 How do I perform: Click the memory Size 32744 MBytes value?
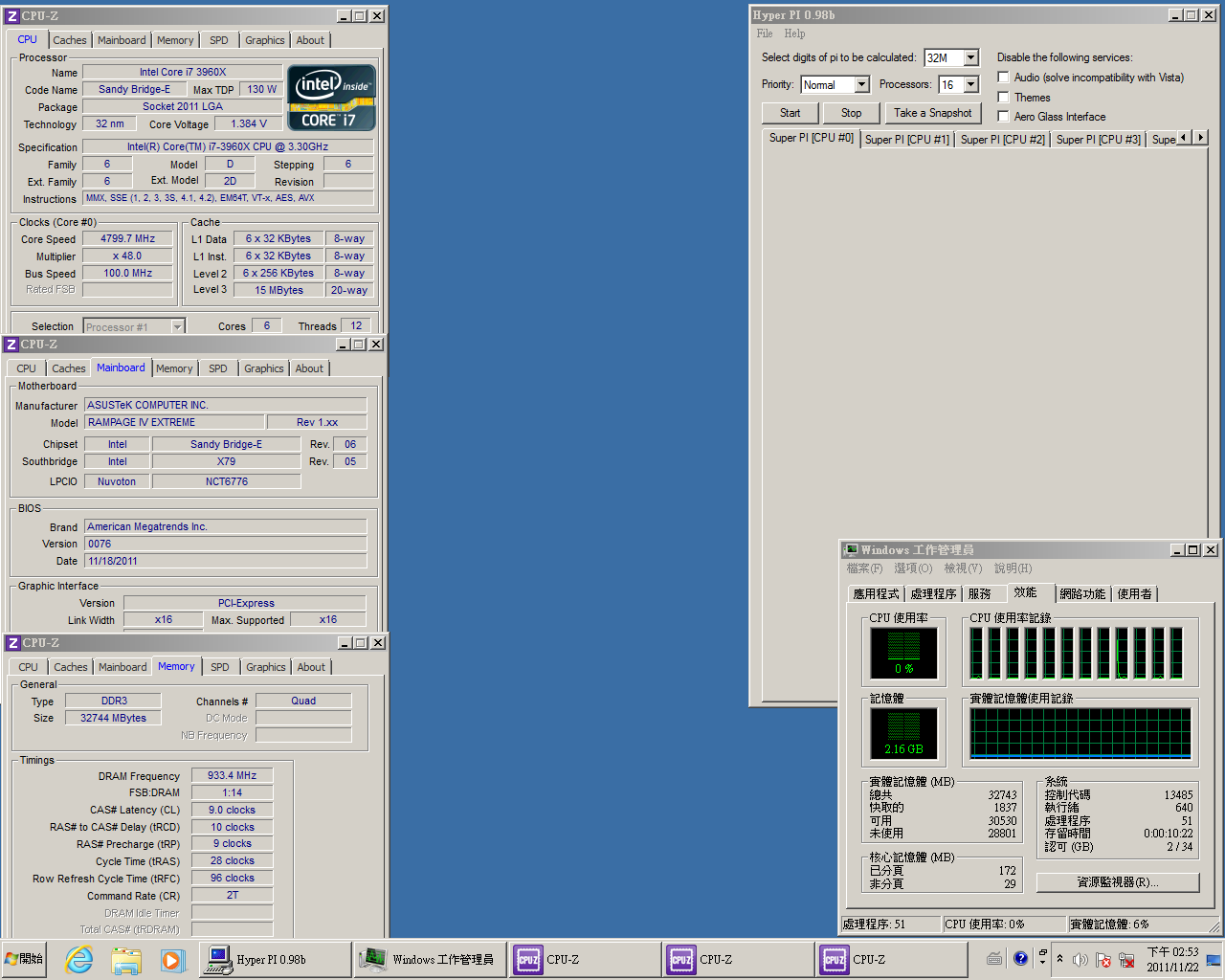tap(113, 718)
